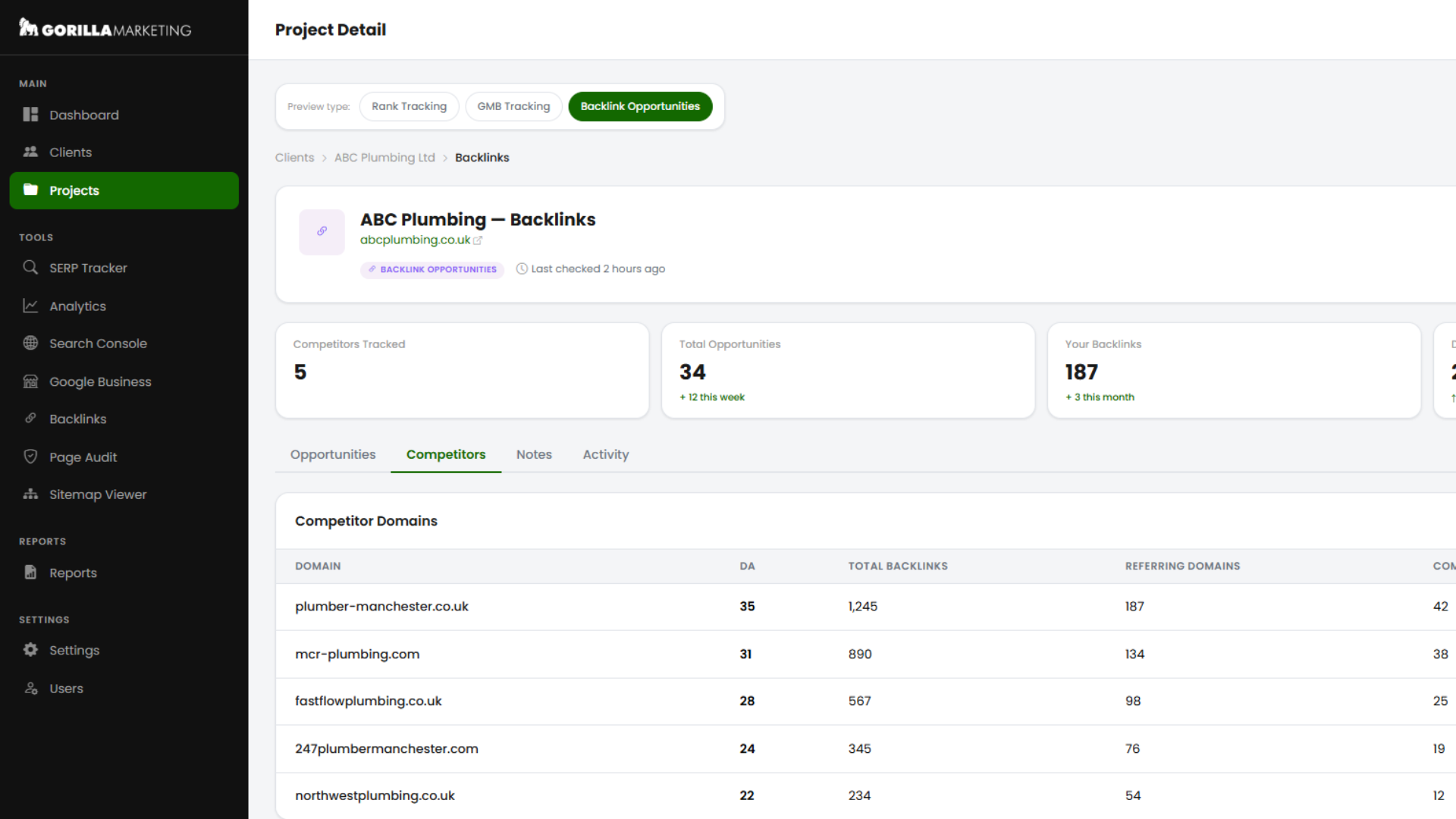Click the Page Audit shield icon
Viewport: 1456px width, 819px height.
point(30,457)
